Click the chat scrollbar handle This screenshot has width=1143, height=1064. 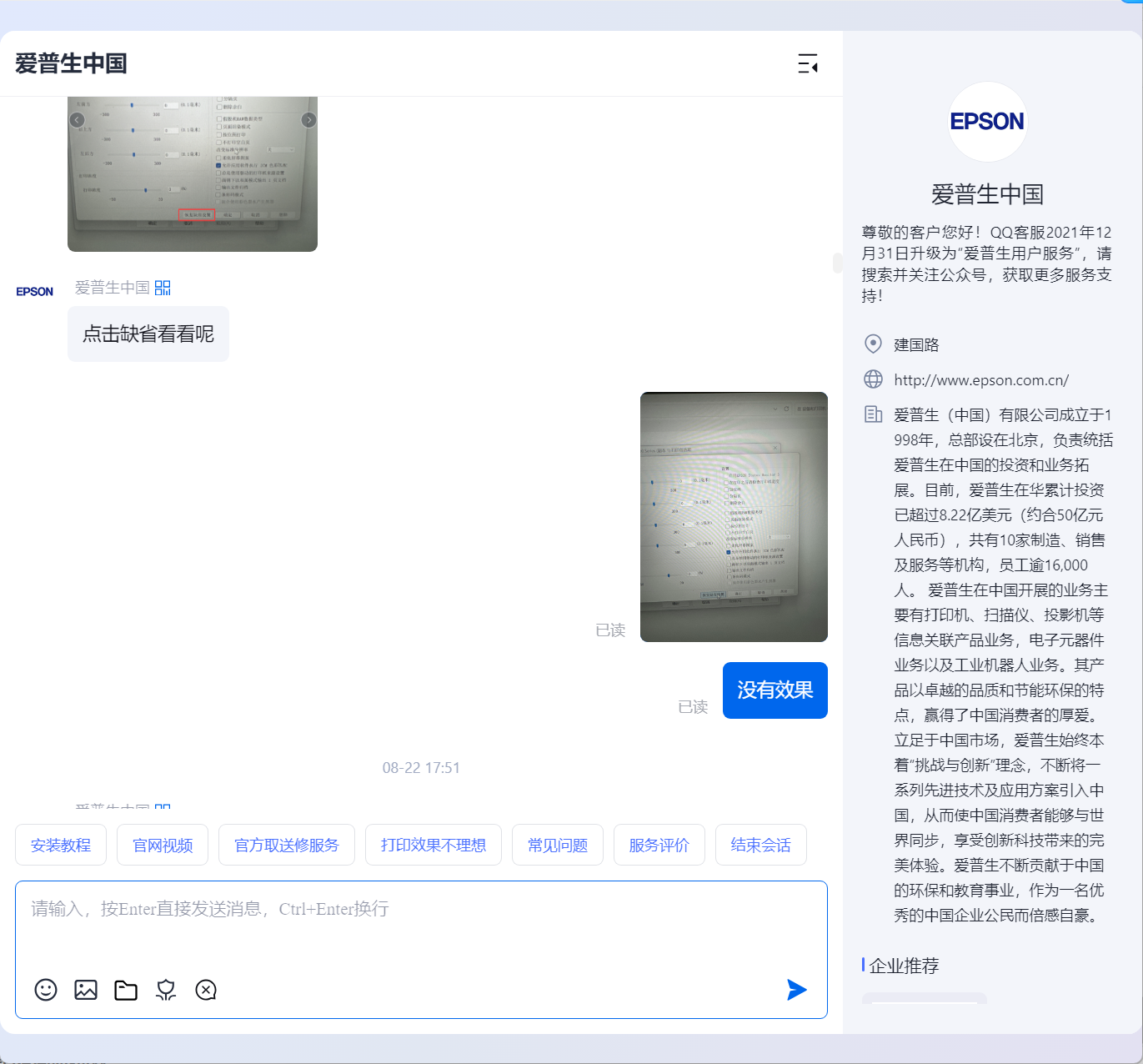pos(837,263)
